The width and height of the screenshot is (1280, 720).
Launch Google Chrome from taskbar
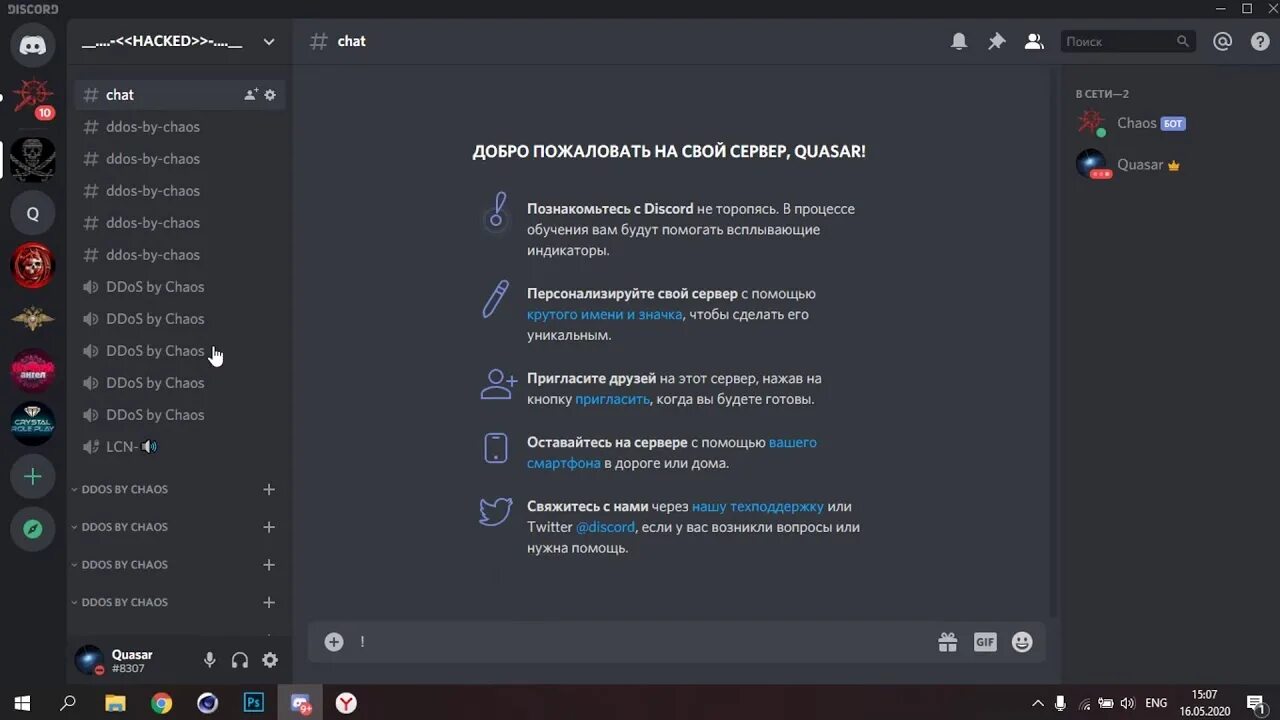pos(161,703)
